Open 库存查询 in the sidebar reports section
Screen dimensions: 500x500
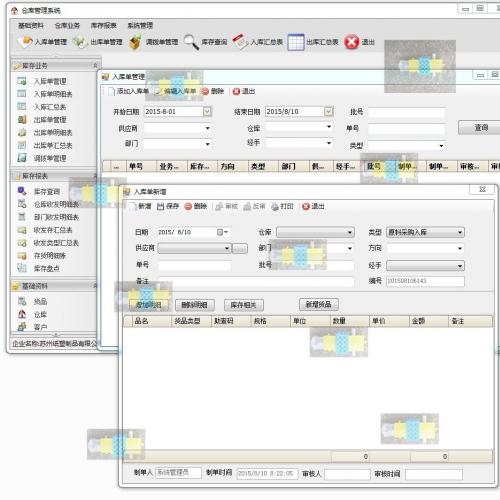pyautogui.click(x=47, y=191)
